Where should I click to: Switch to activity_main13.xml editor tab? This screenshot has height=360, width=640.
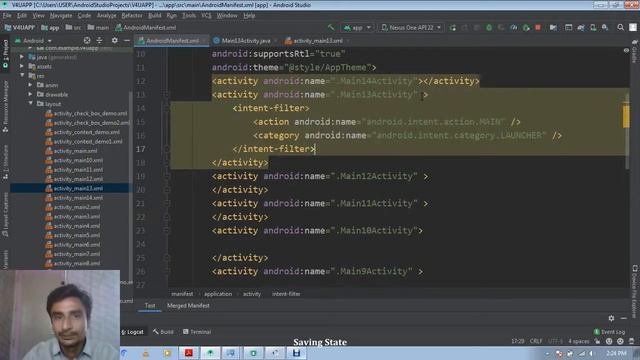[318, 41]
